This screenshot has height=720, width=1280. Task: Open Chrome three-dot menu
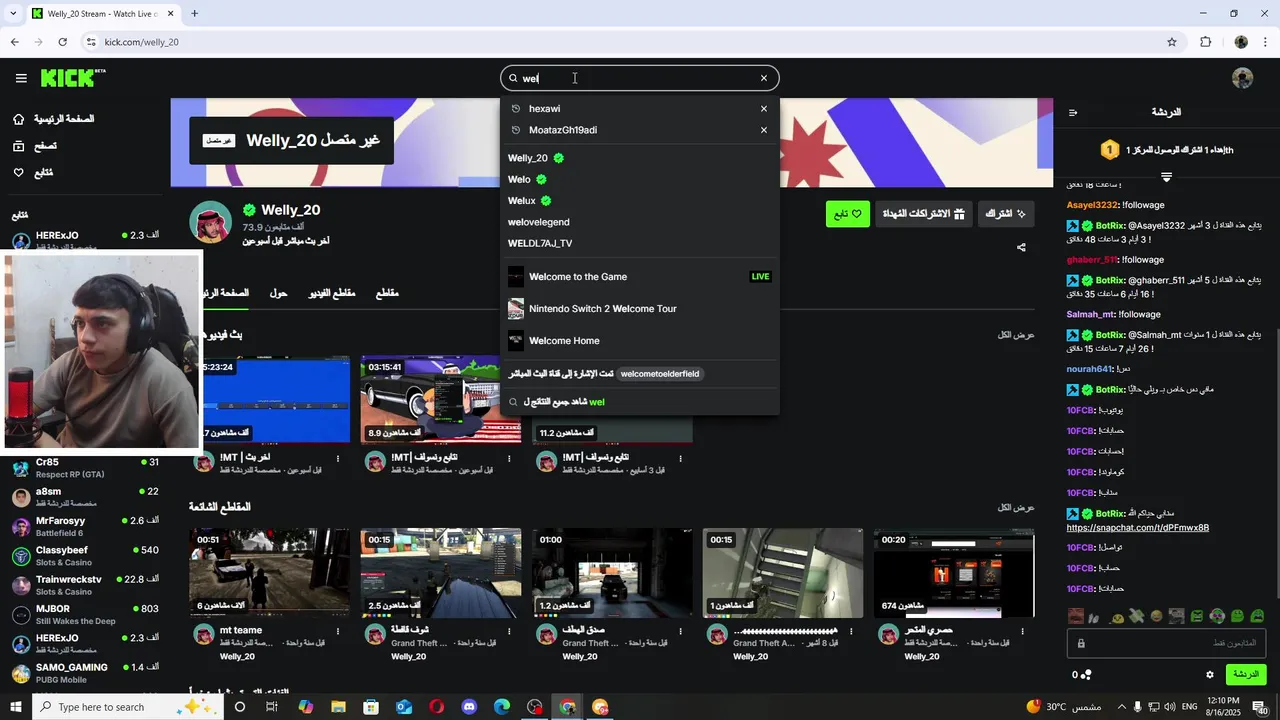1266,42
